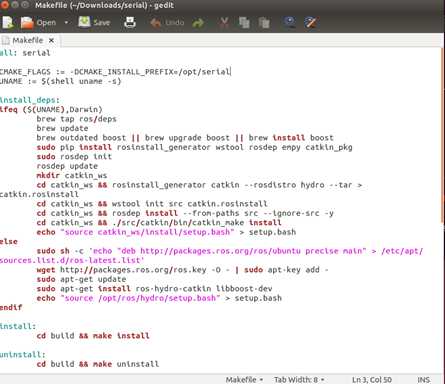This screenshot has height=384, width=445.
Task: Create a new document with toolbar icon
Action: coord(8,23)
